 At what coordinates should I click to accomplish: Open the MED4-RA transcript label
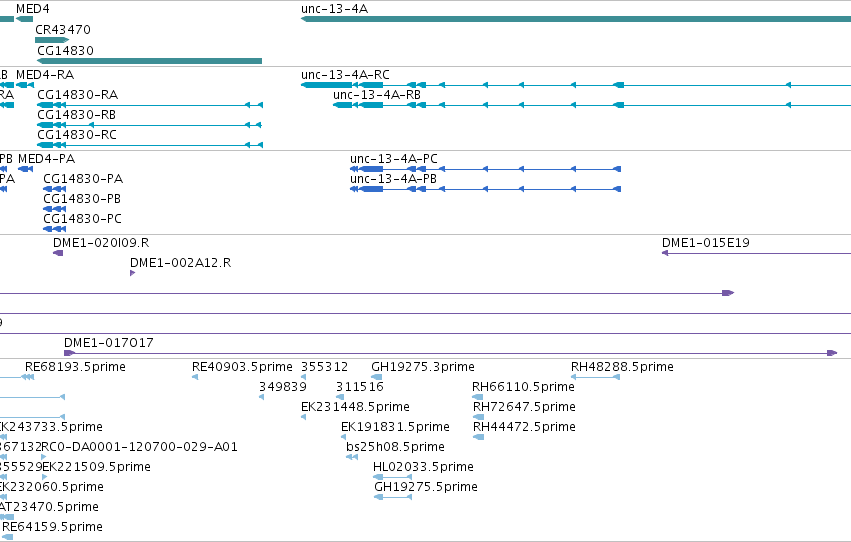click(45, 75)
